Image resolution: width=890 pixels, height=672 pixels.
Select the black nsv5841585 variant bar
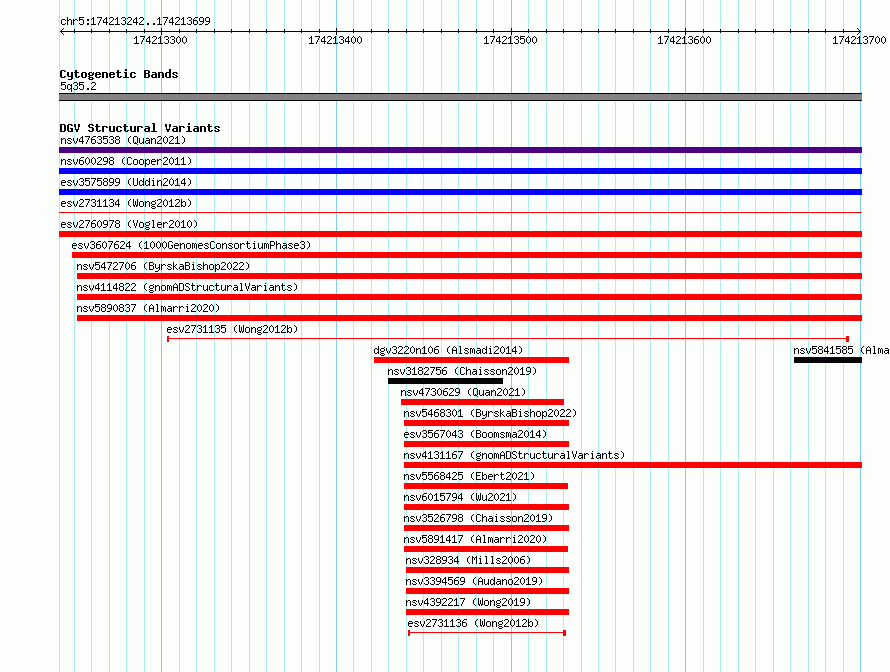pos(828,360)
